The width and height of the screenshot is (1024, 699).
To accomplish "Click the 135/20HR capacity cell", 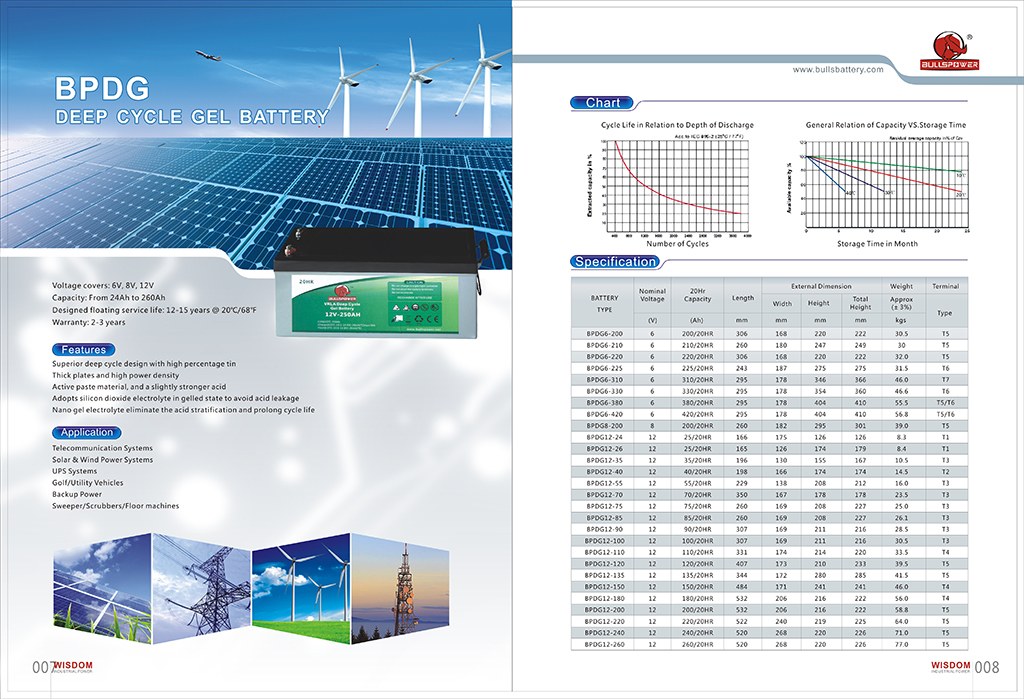I will click(x=697, y=576).
